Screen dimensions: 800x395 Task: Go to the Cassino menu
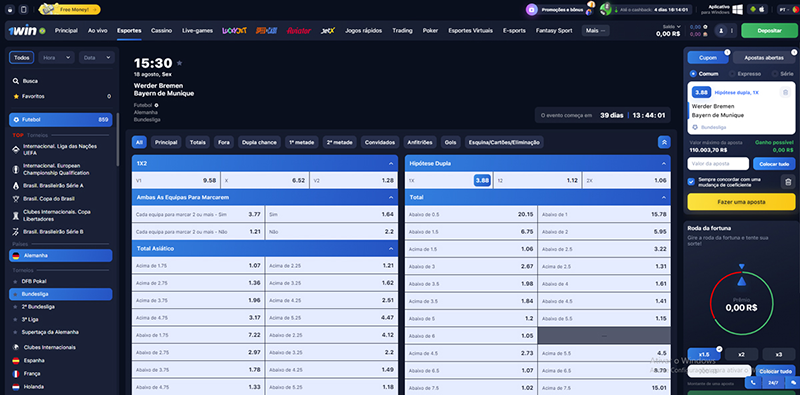[161, 31]
